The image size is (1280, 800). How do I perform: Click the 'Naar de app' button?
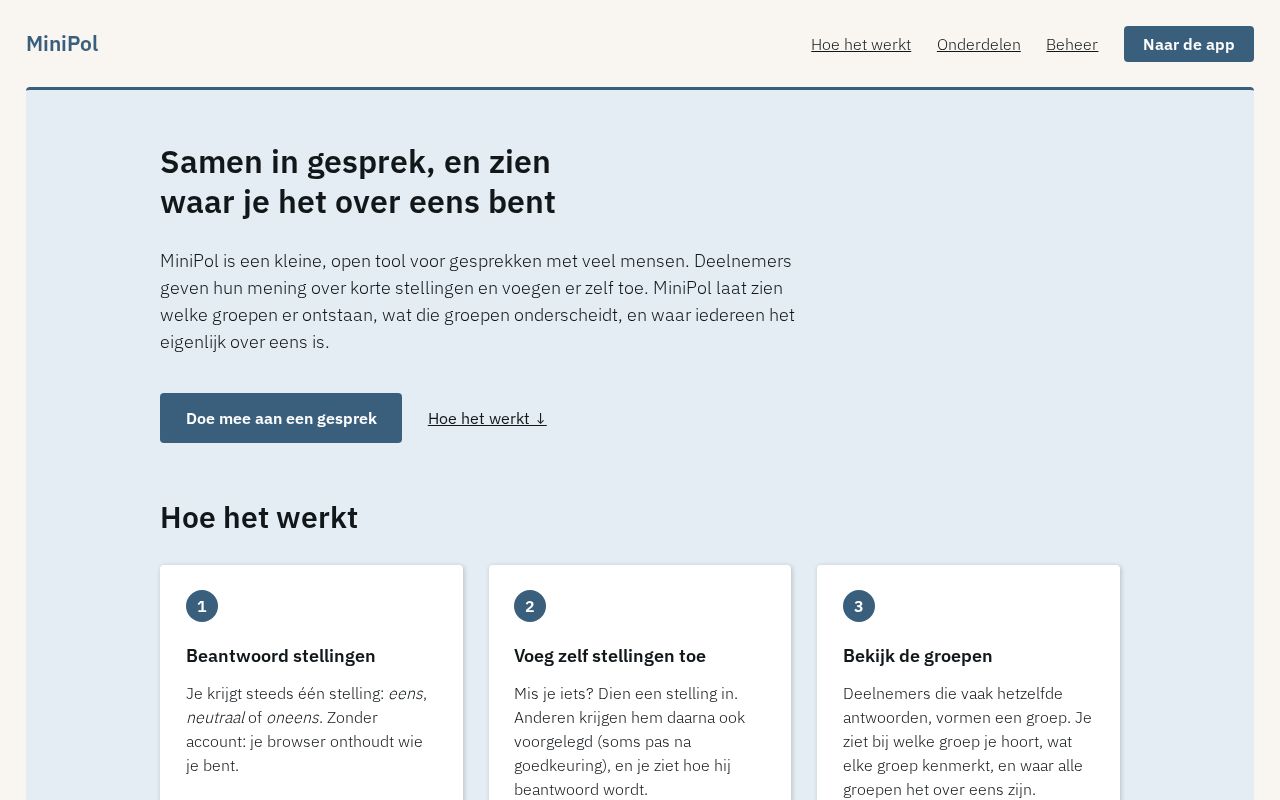[1189, 44]
